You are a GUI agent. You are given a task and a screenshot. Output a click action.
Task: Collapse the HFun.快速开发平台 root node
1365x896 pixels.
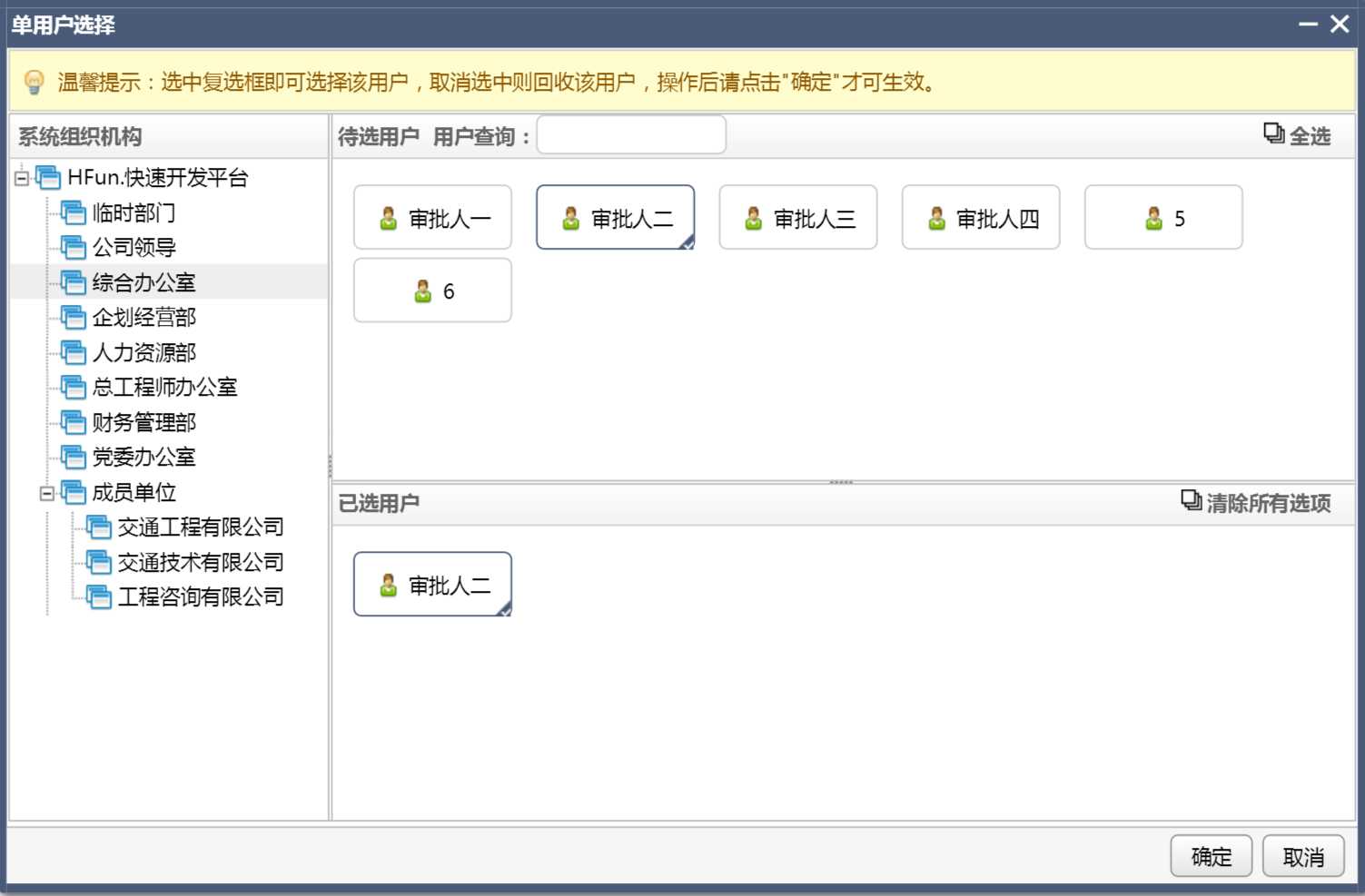pos(22,178)
